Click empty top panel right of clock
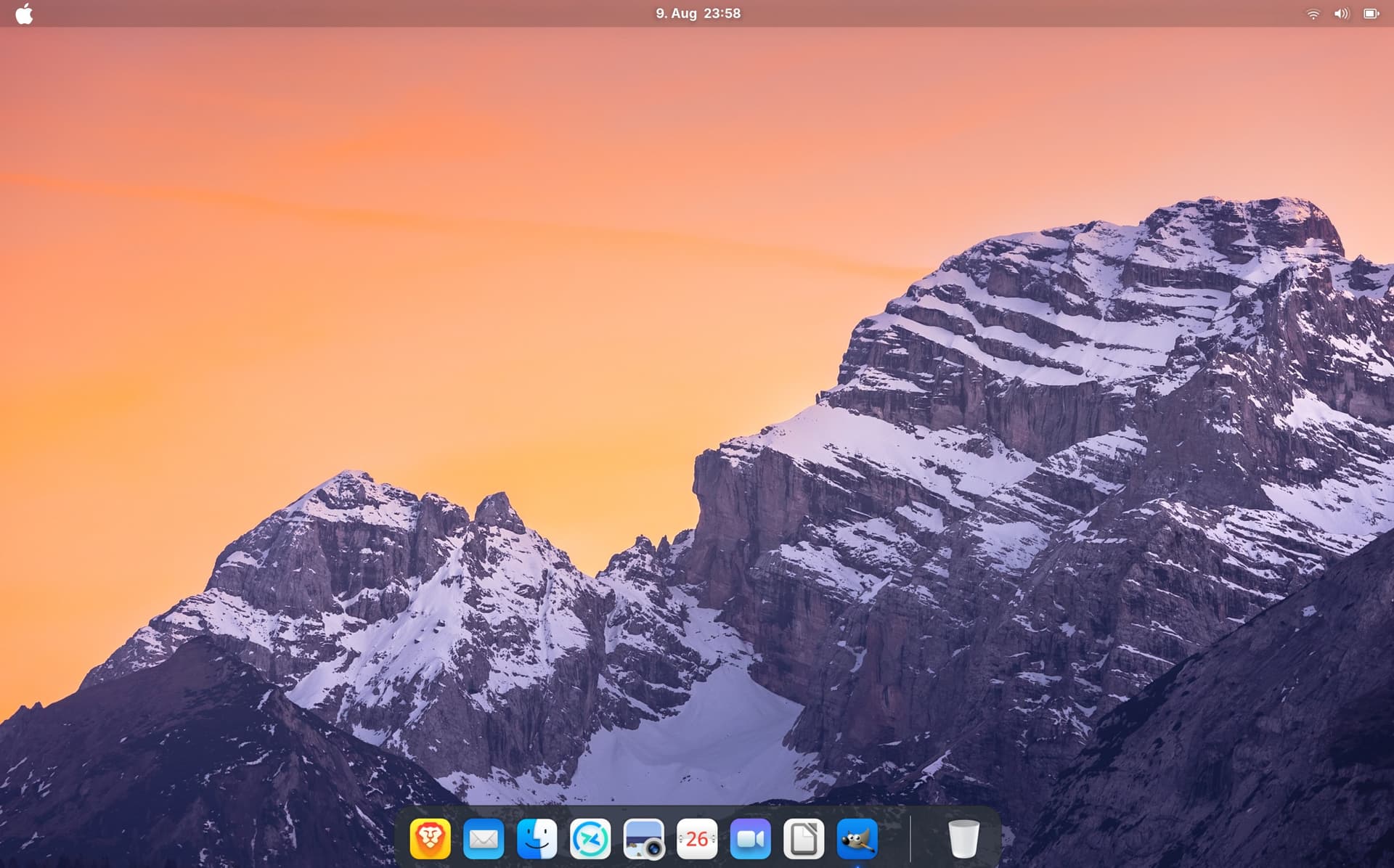 click(1016, 14)
